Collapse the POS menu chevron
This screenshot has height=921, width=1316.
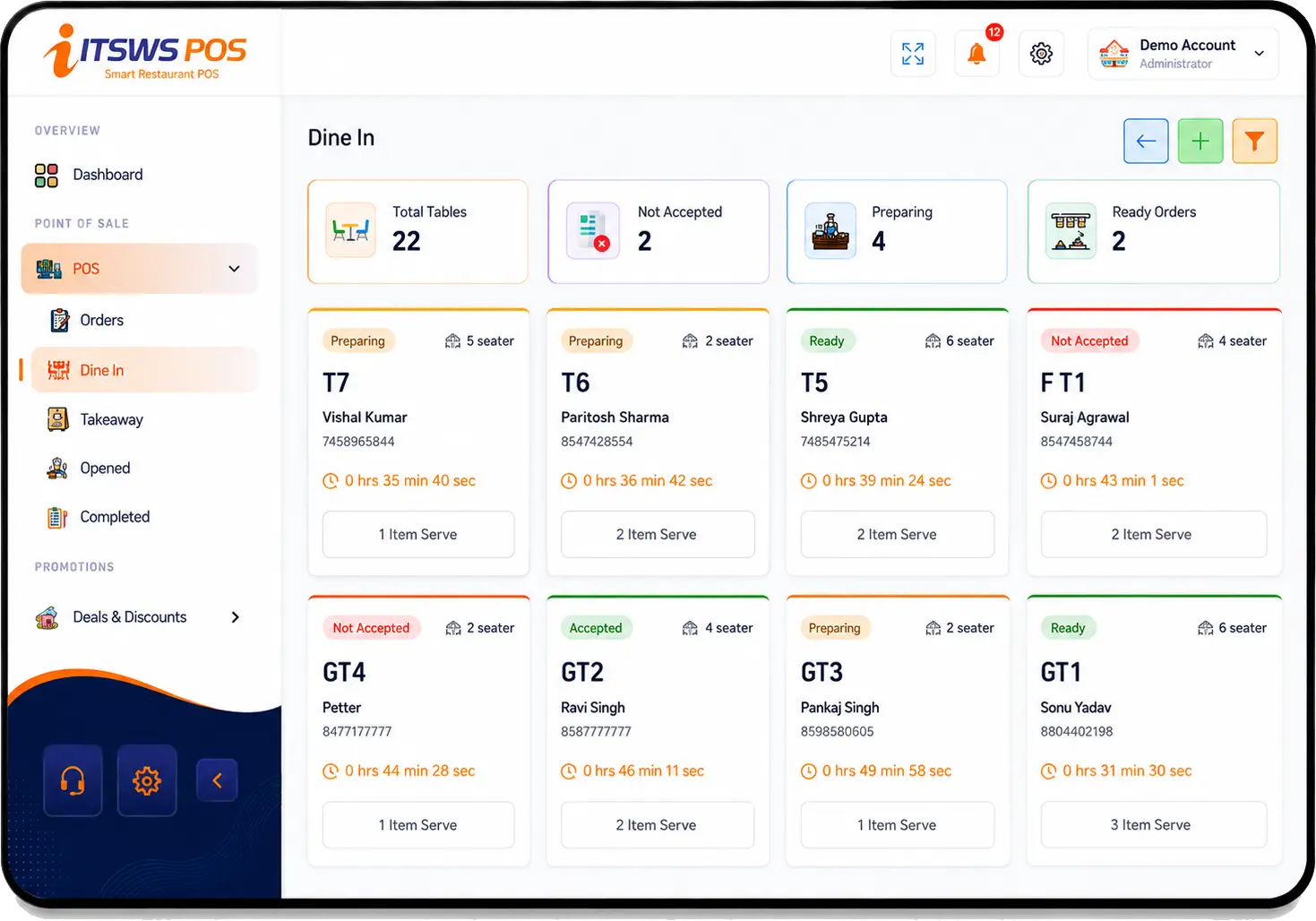tap(234, 269)
